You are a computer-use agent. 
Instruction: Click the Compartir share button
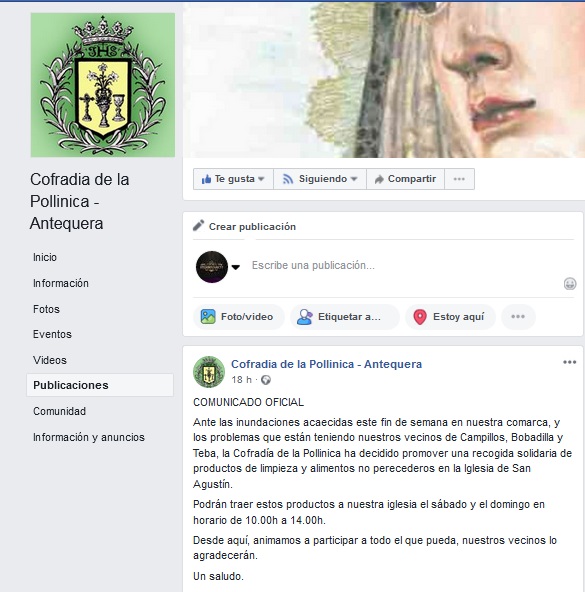405,179
